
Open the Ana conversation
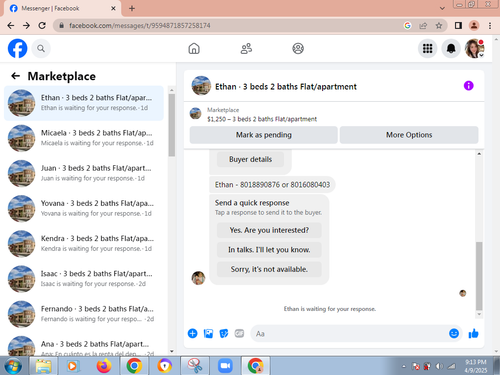click(x=84, y=345)
